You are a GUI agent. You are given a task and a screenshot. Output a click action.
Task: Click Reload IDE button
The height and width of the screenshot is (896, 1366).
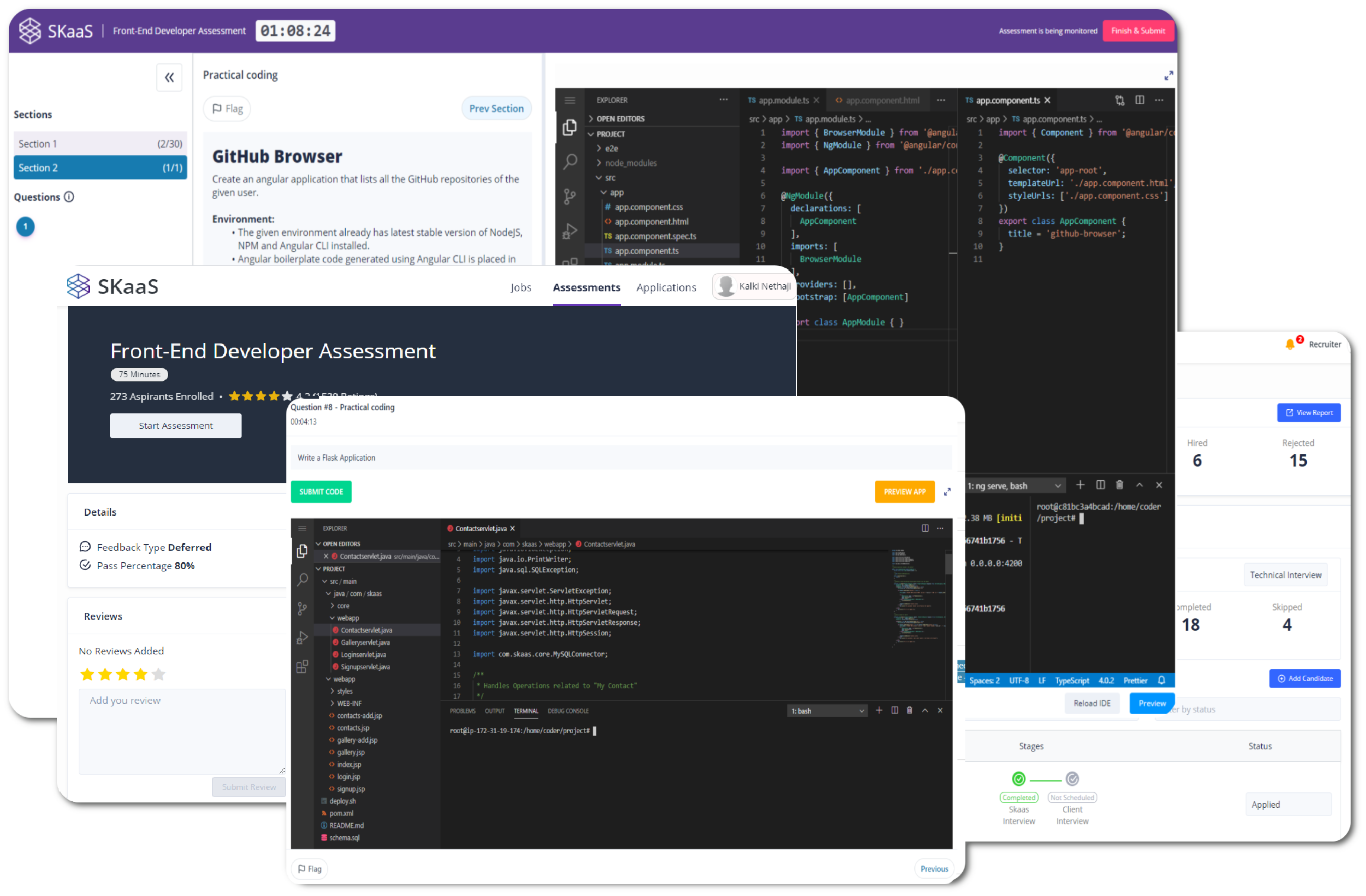pos(1092,703)
